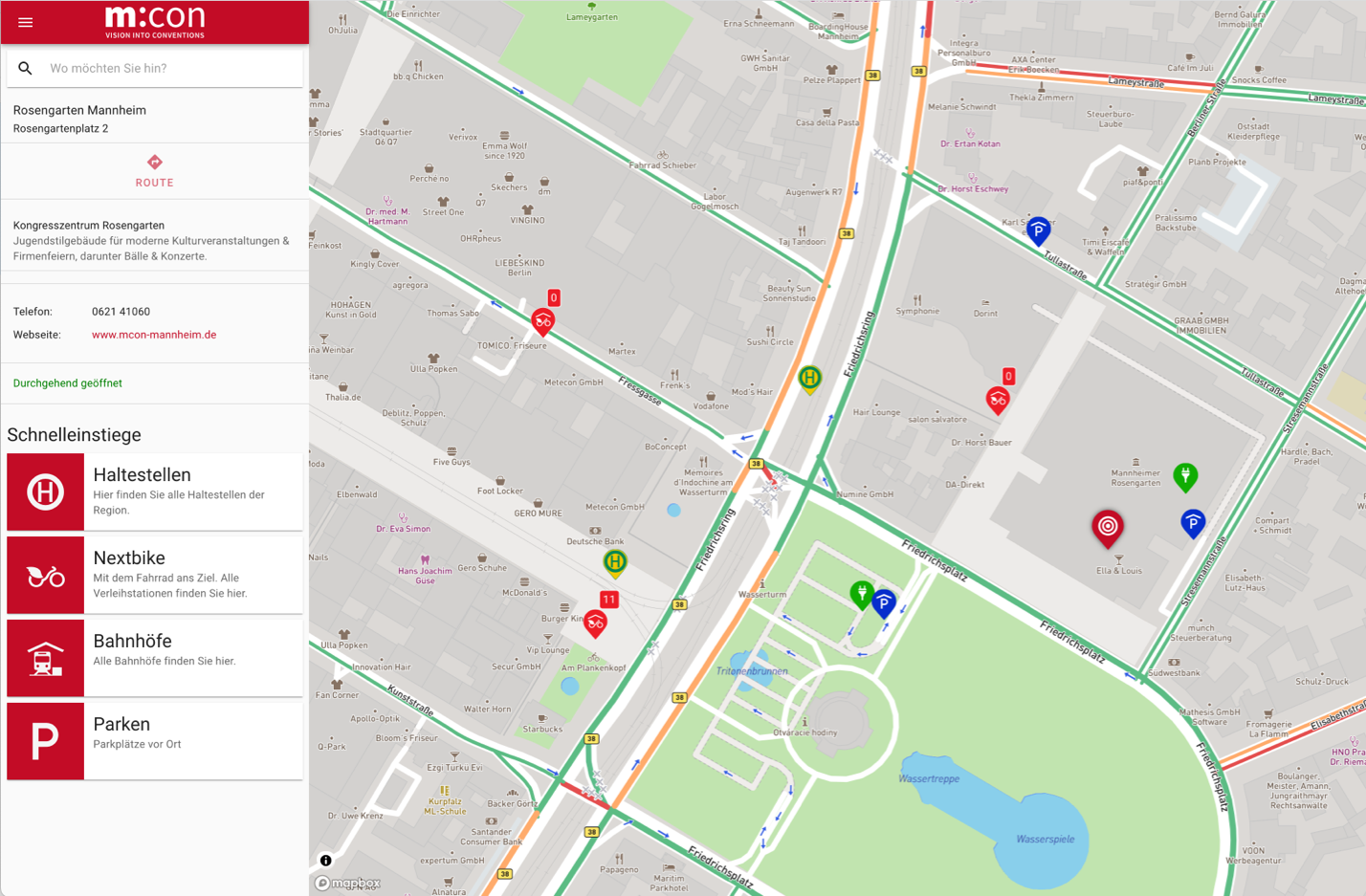This screenshot has width=1366, height=896.
Task: Click the Foot Locker label on map
Action: tap(500, 491)
